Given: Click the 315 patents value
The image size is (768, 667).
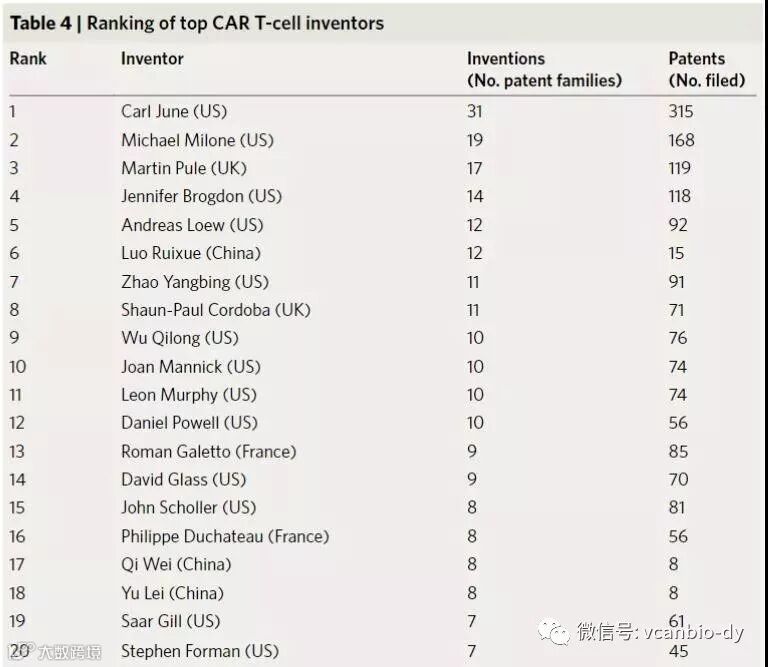Looking at the screenshot, I should click(681, 112).
